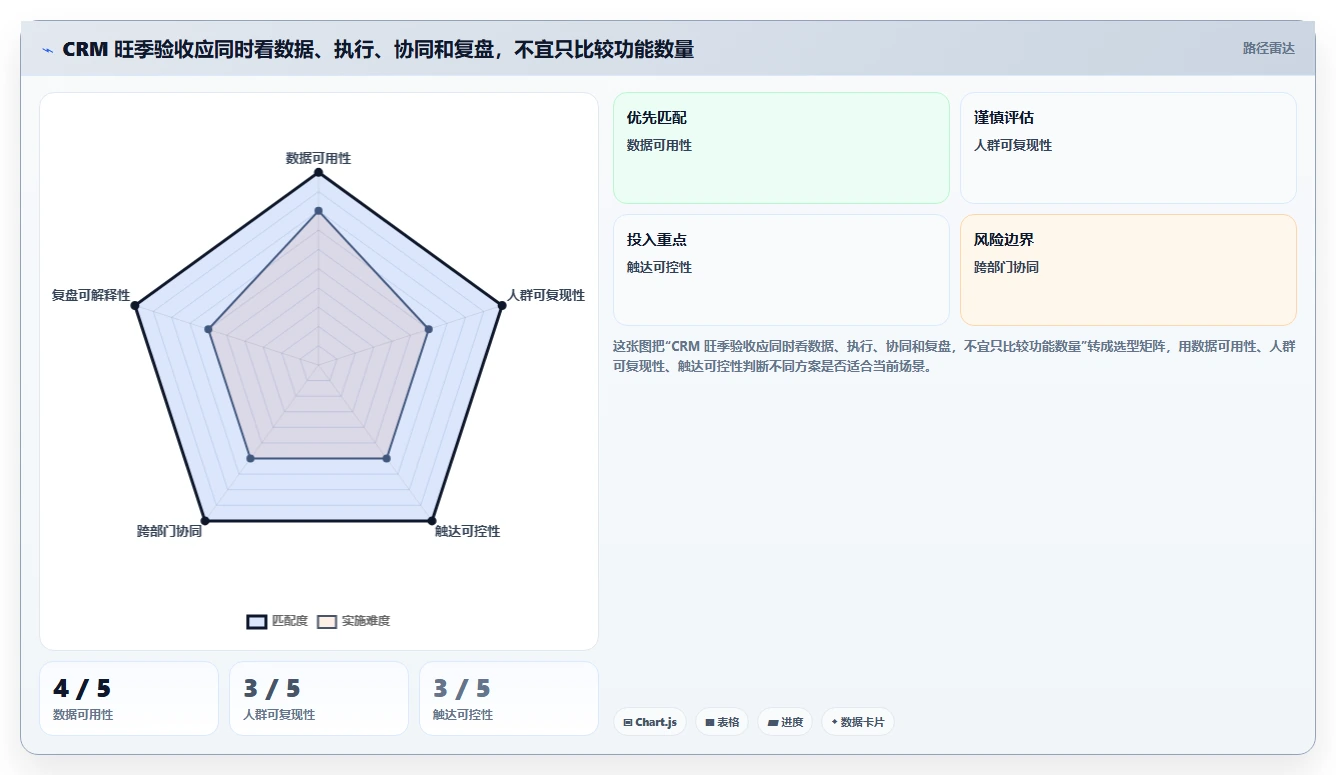Select the 投入重点 card
The height and width of the screenshot is (775, 1336).
[x=781, y=270]
